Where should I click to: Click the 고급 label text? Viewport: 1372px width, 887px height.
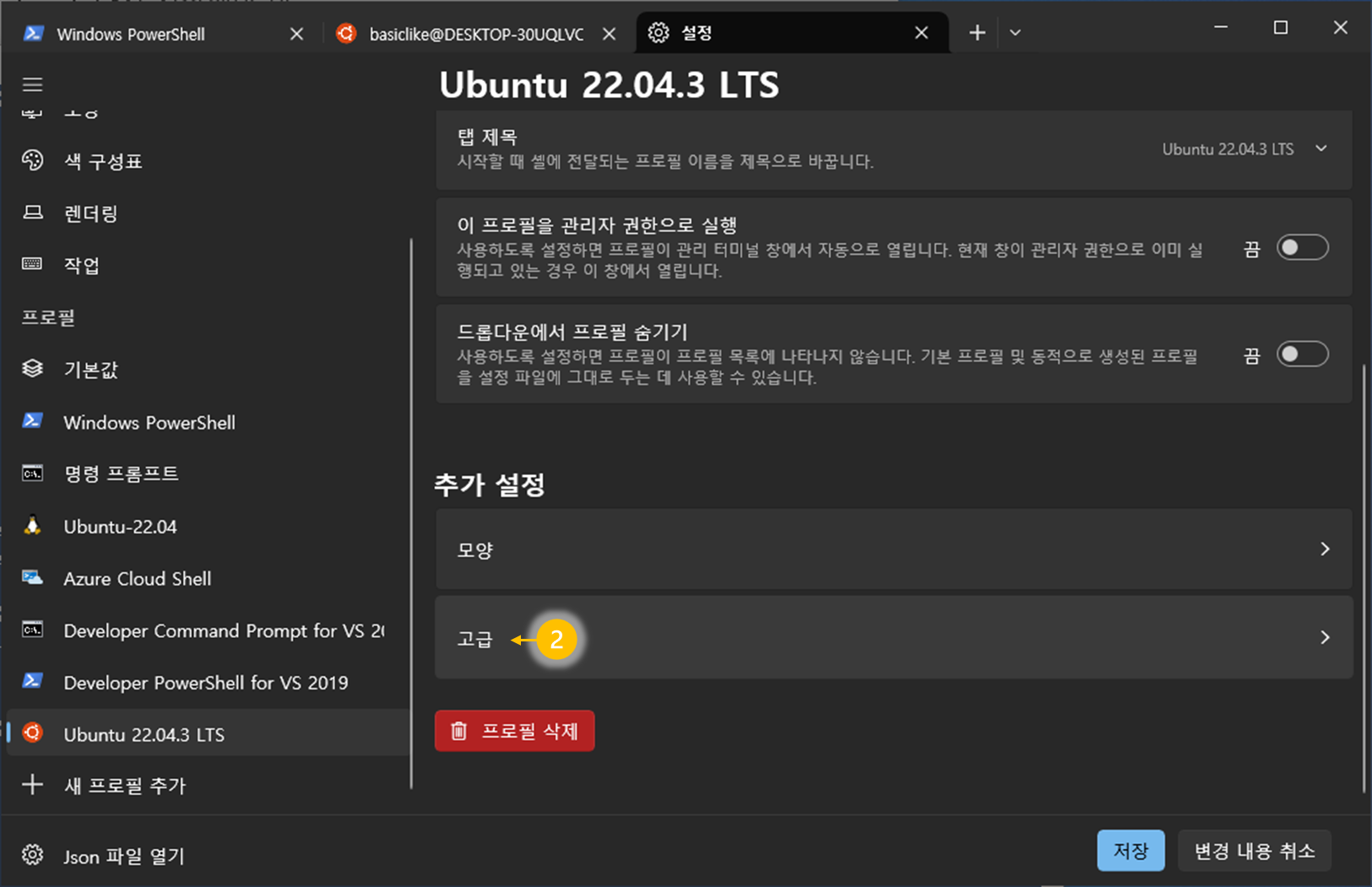click(475, 639)
